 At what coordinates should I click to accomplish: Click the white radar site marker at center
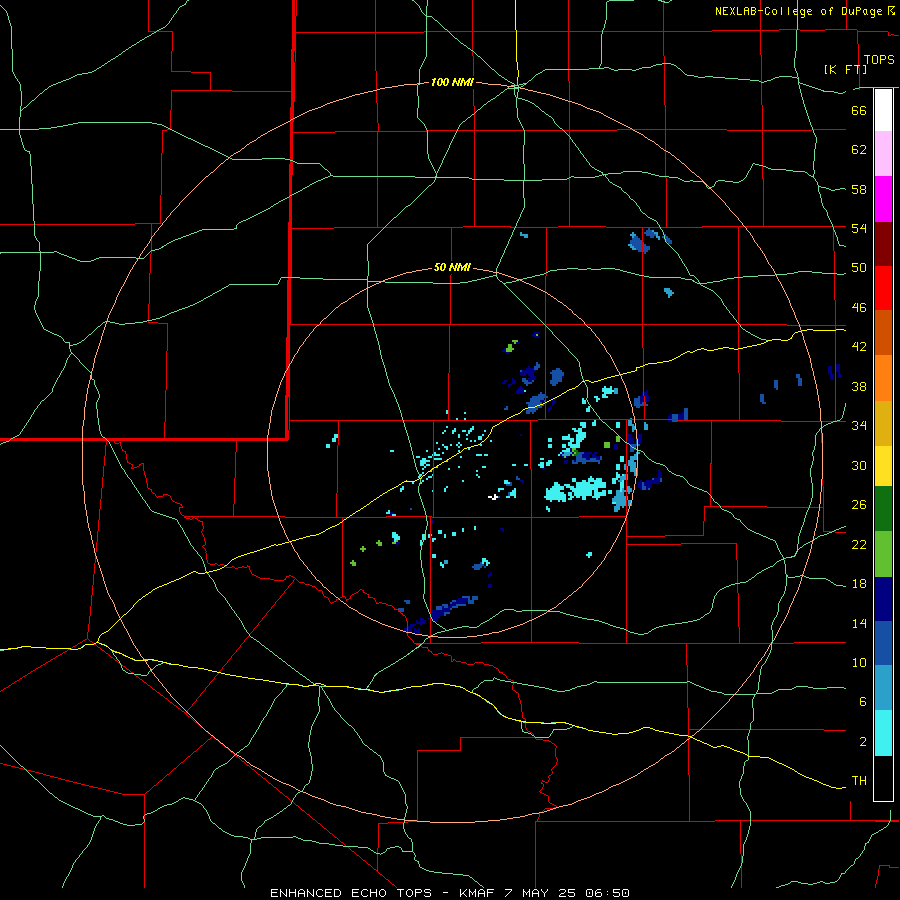493,497
